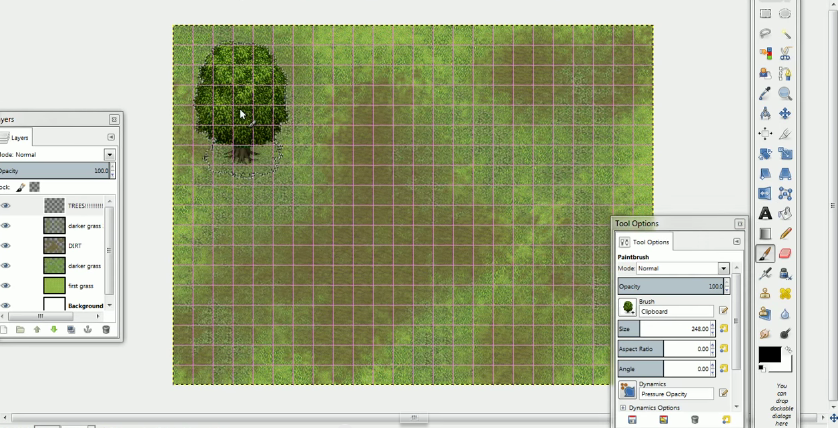Select the Paths tool
This screenshot has height=428, width=838.
[x=785, y=73]
